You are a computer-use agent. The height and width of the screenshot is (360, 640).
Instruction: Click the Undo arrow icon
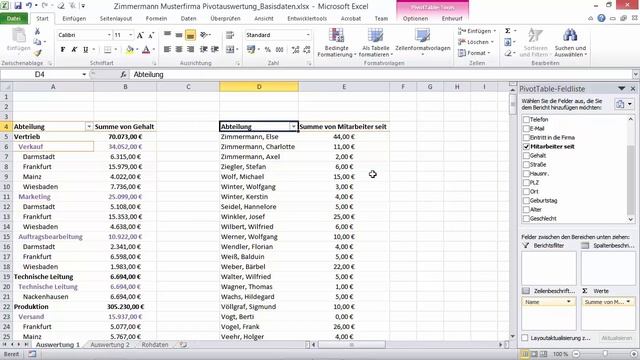click(29, 6)
